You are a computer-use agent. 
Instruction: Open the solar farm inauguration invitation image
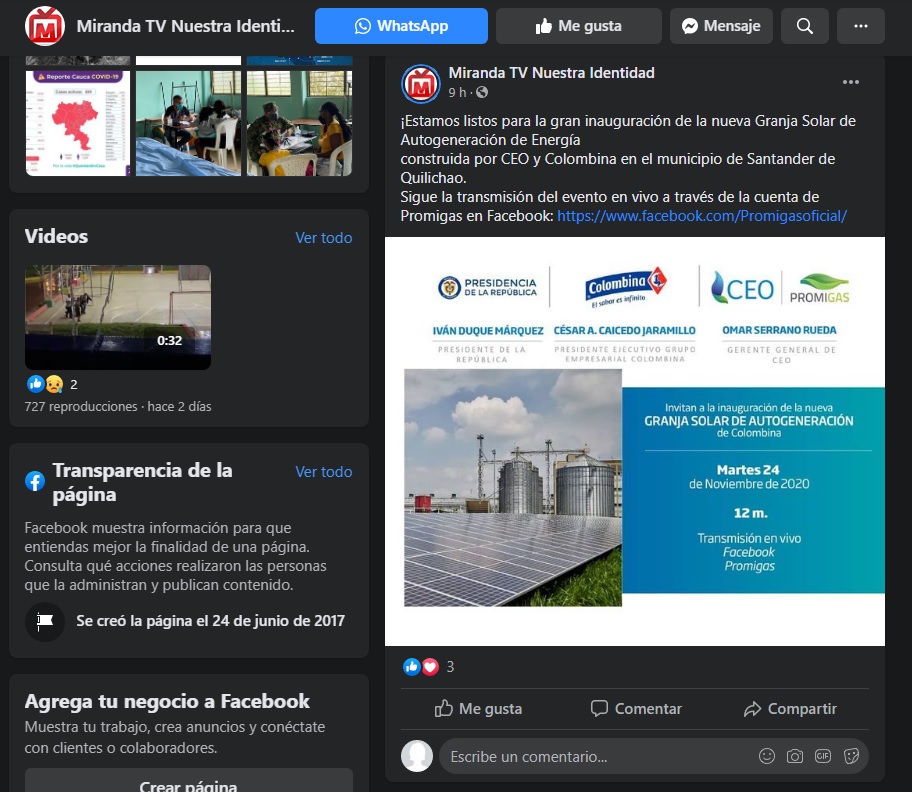click(635, 441)
